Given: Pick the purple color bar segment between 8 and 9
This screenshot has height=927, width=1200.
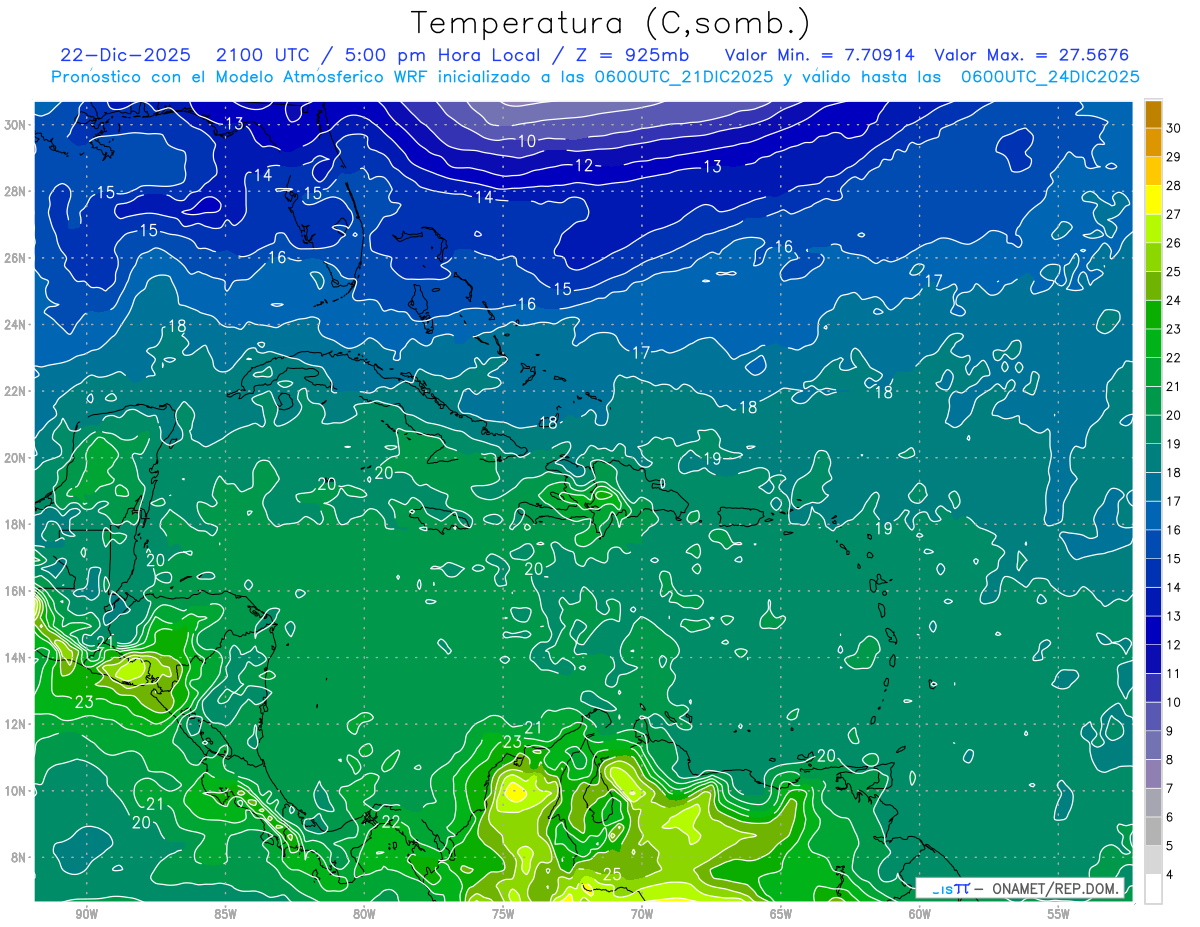Looking at the screenshot, I should click(1153, 746).
